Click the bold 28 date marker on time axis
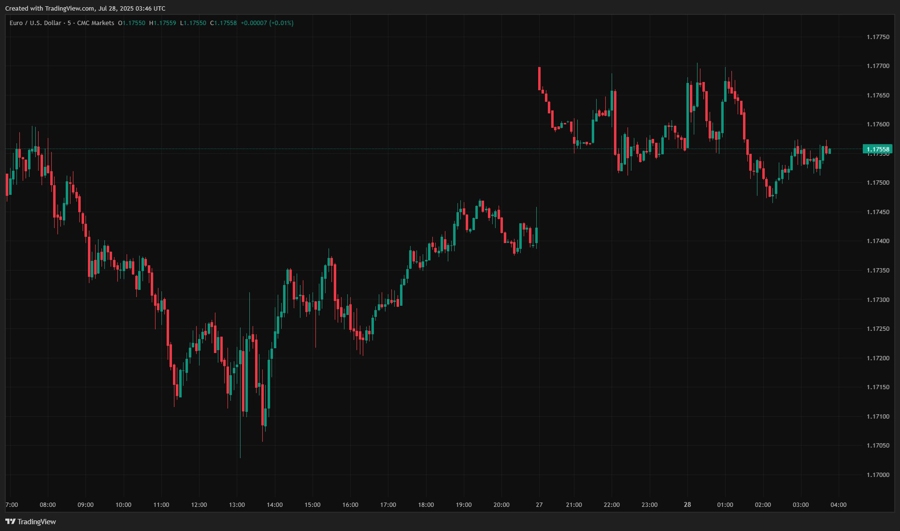This screenshot has width=900, height=531. coord(688,505)
